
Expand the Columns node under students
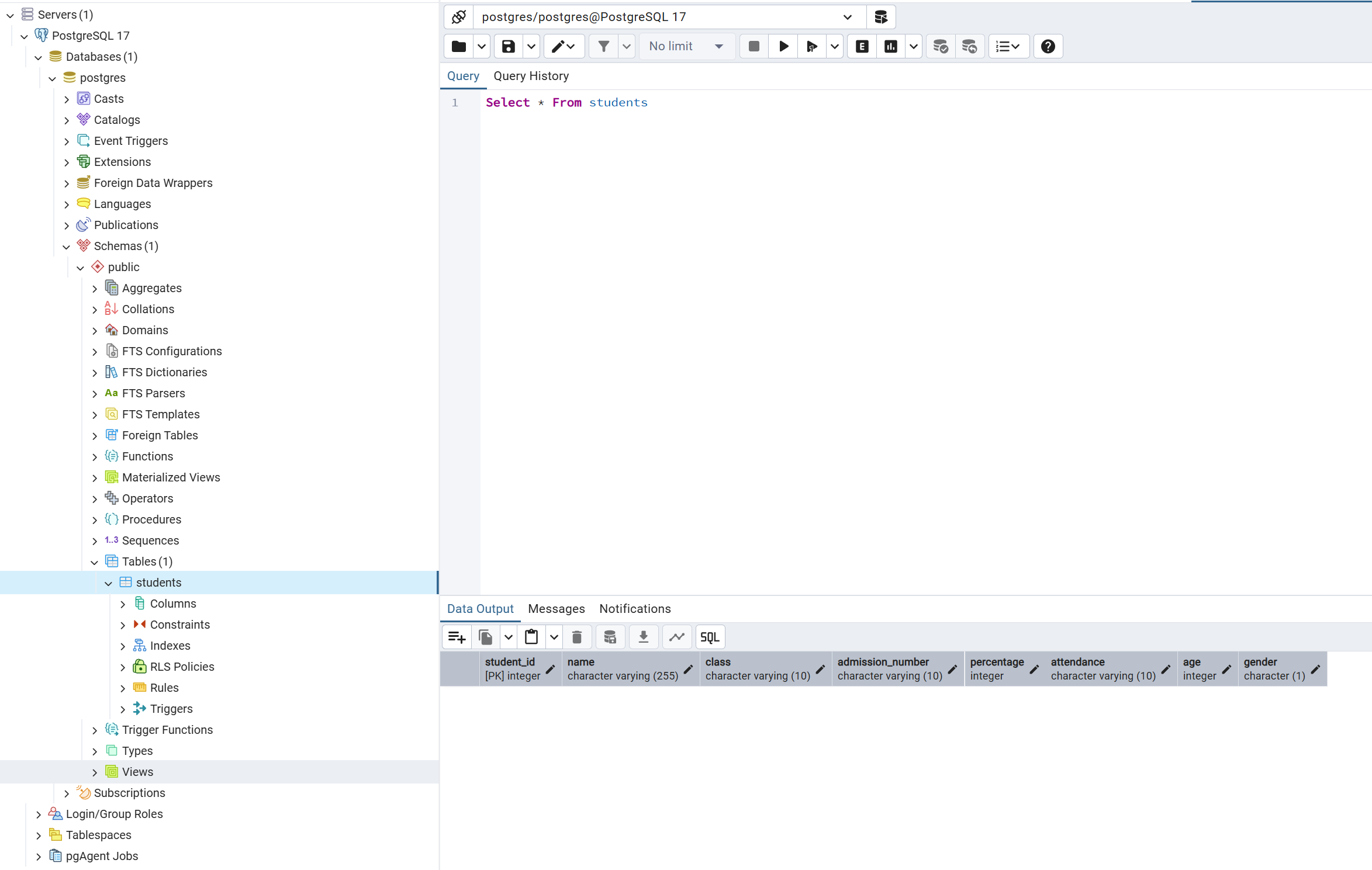[123, 604]
